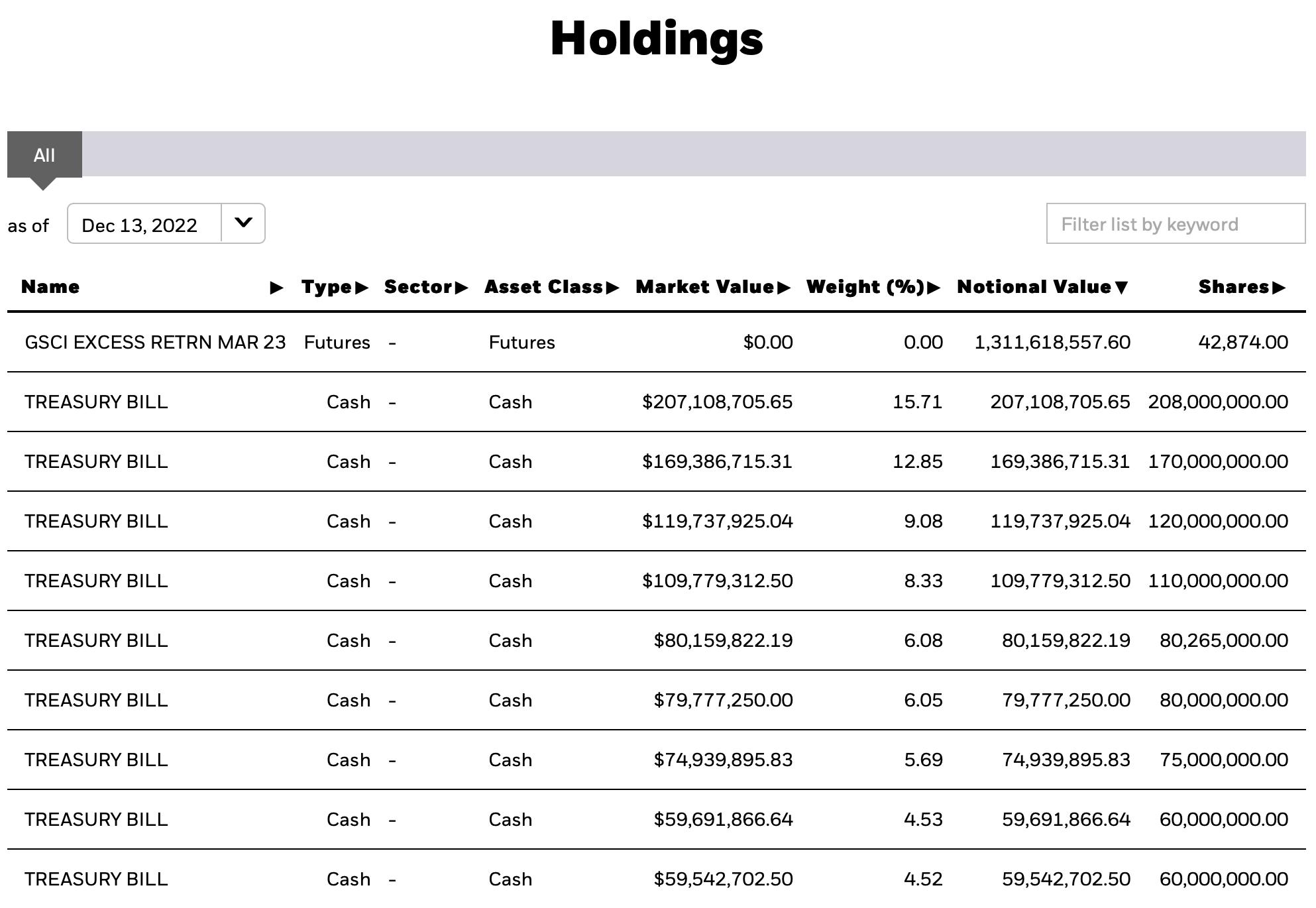The height and width of the screenshot is (908, 1316).
Task: Click the $169,386,715.31 market value cell
Action: pos(717,461)
